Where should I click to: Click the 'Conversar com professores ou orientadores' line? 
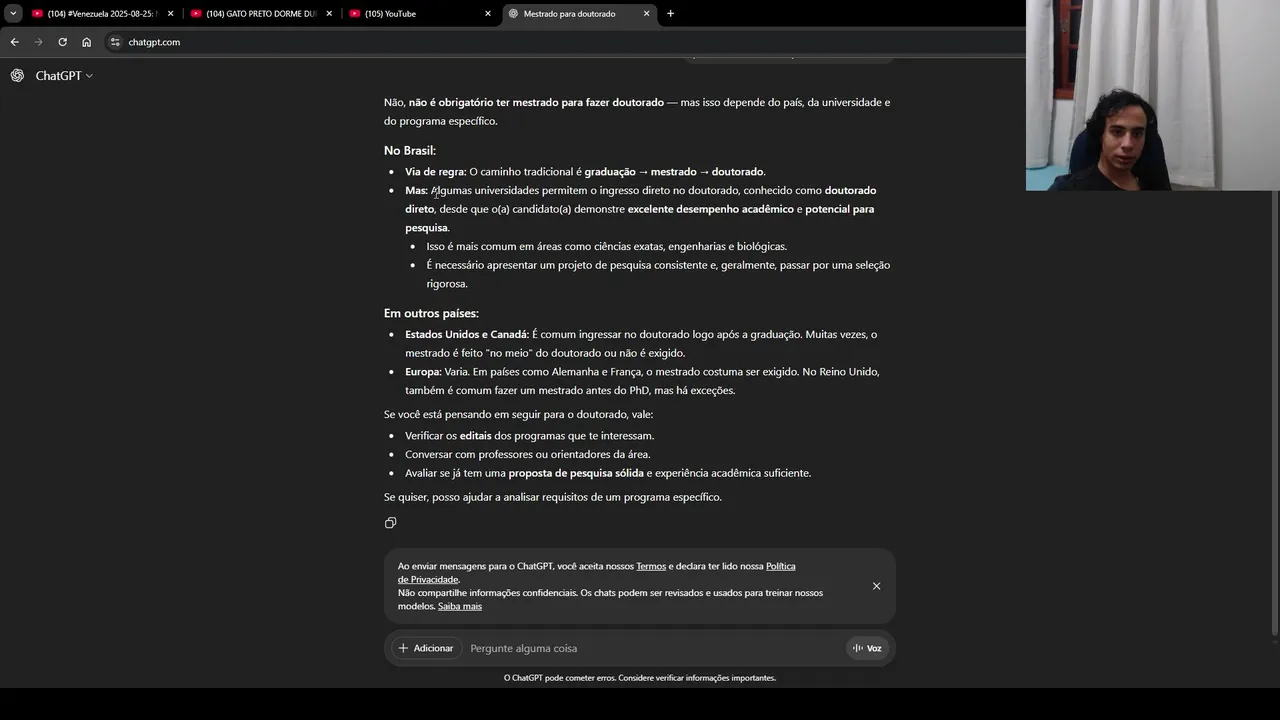coord(528,454)
